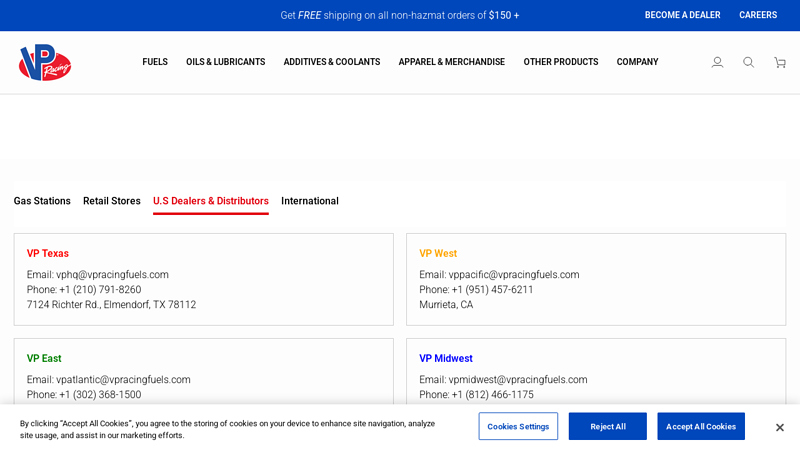Click the Cookies Settings button
This screenshot has height=450, width=800.
point(518,426)
